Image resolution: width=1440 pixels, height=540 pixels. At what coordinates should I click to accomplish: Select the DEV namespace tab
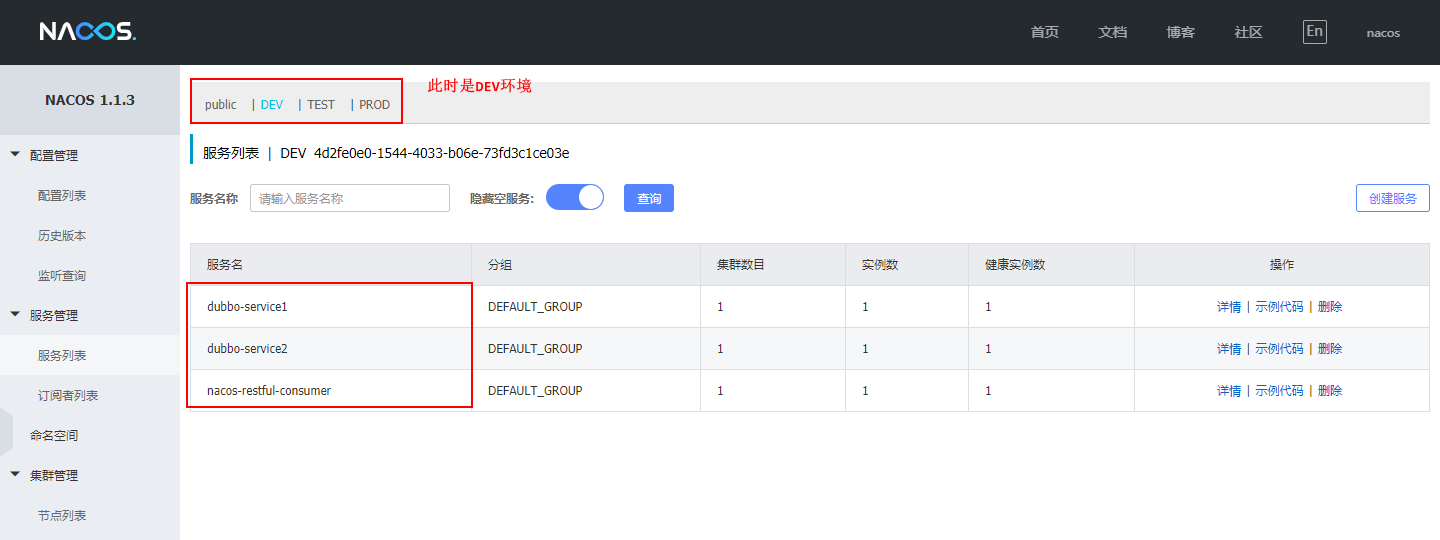[x=271, y=104]
